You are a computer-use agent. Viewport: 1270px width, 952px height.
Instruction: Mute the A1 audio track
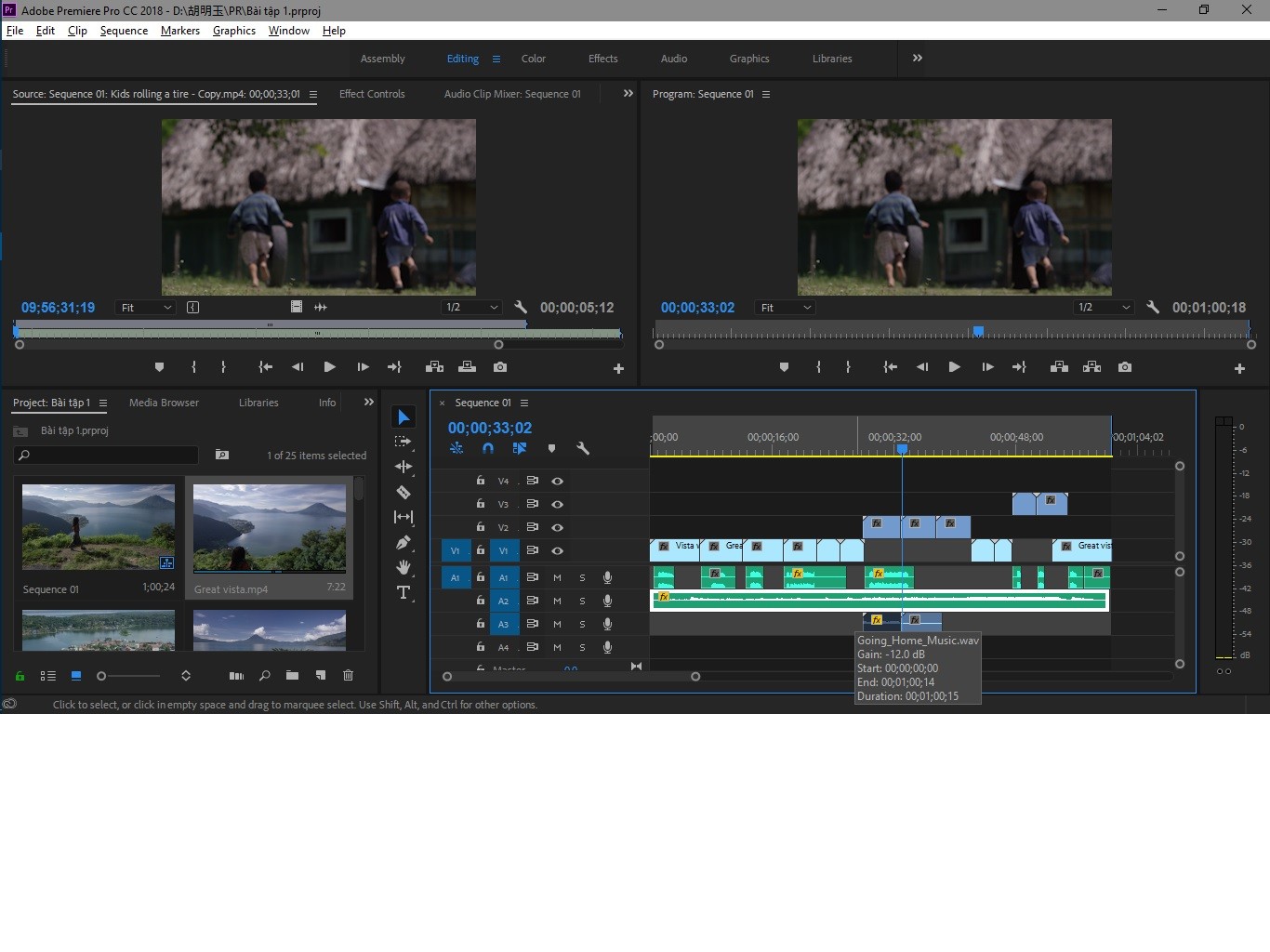point(557,577)
